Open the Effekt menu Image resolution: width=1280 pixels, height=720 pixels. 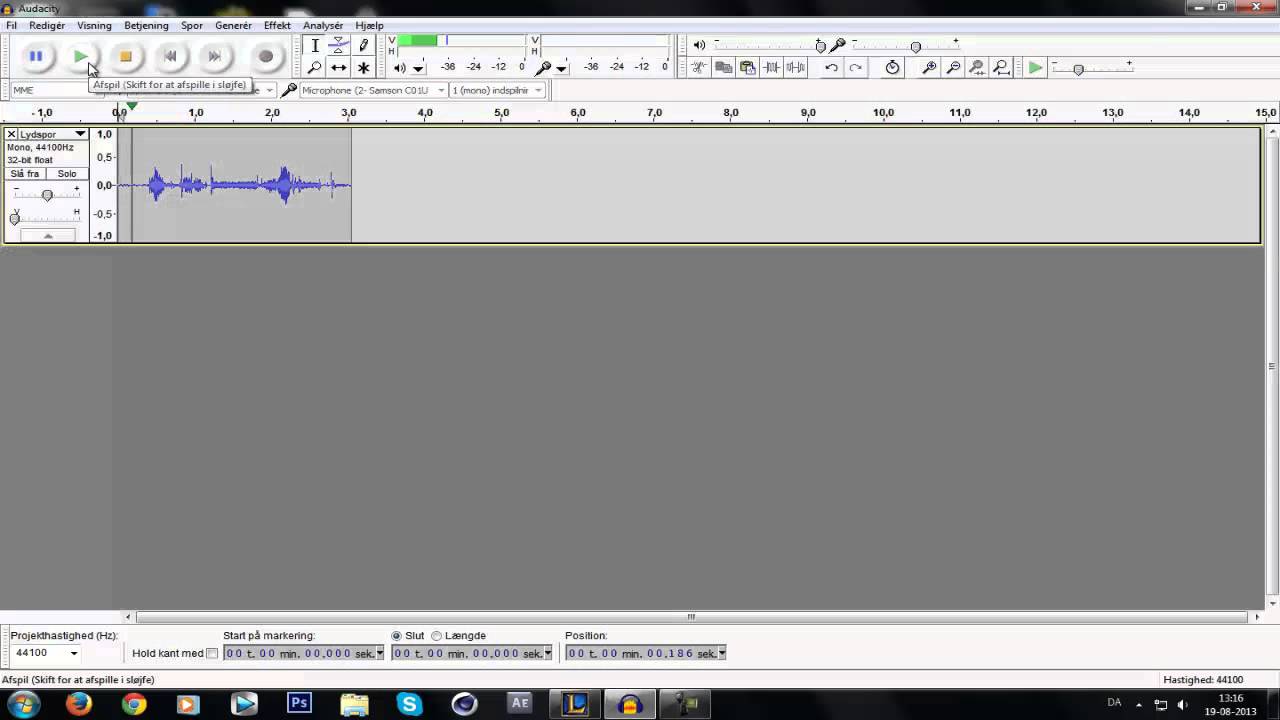click(x=277, y=25)
